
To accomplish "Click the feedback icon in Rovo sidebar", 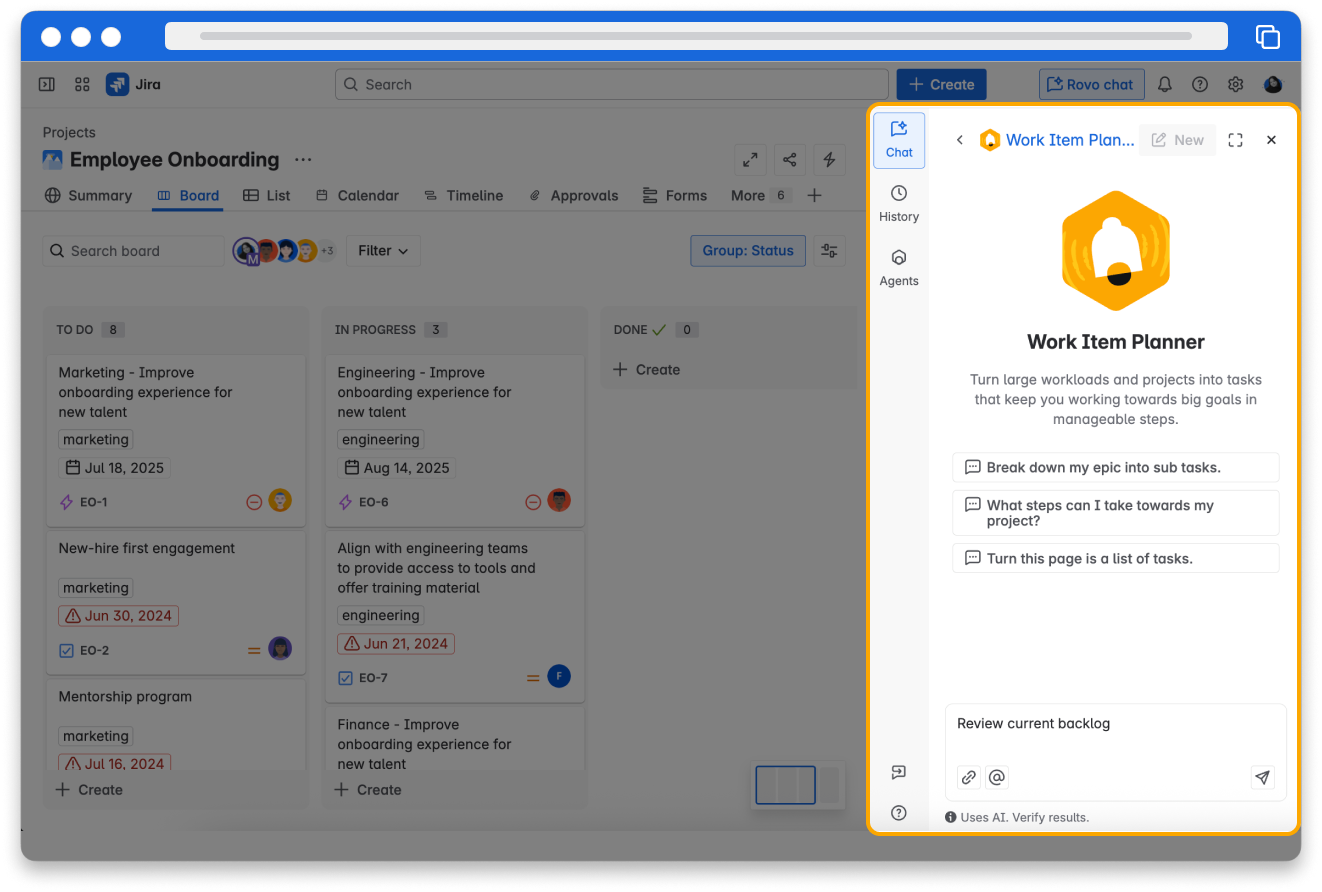I will click(899, 772).
